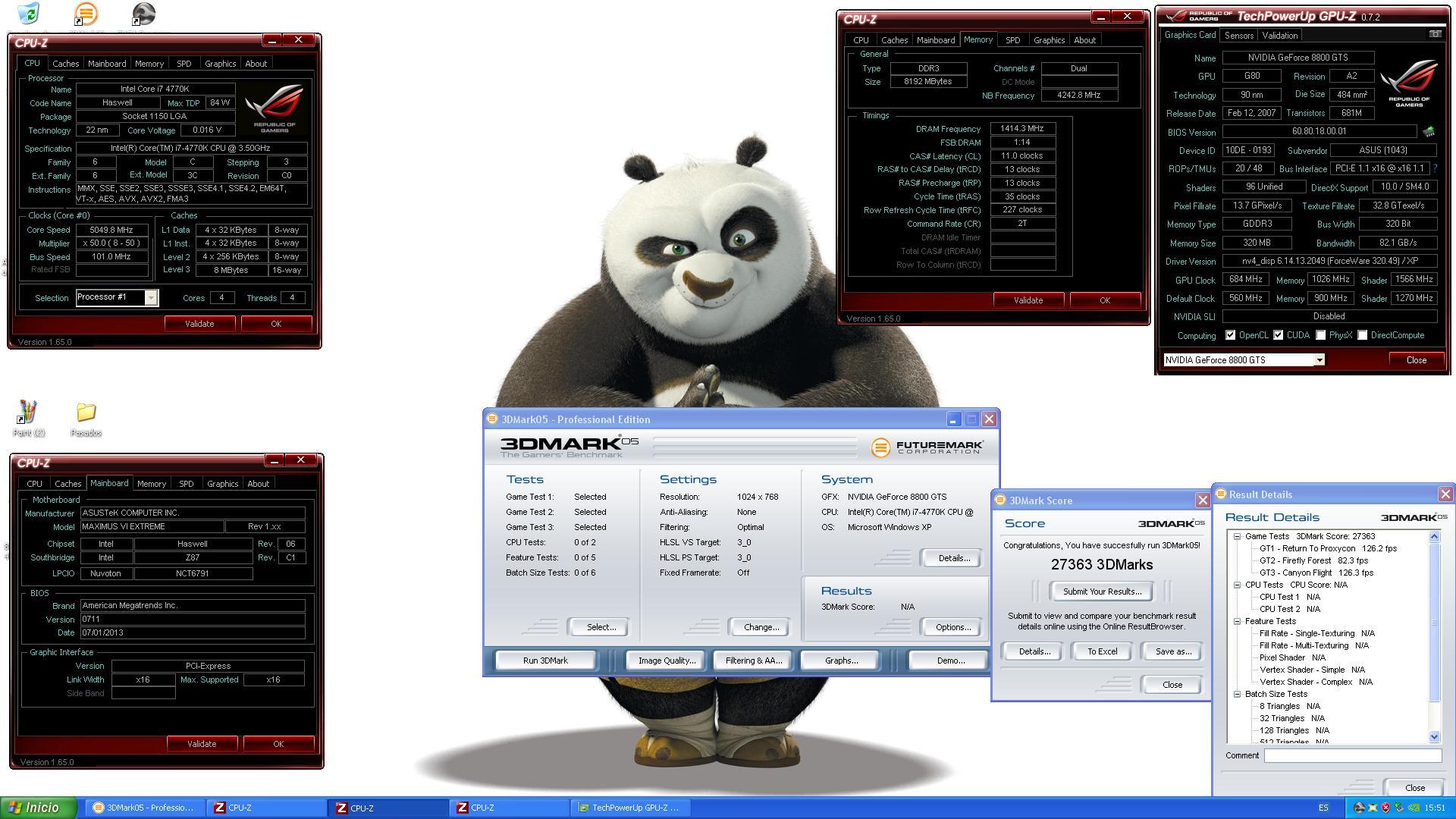Click the 3DMark Score window title icon
This screenshot has width=1456, height=819.
(x=999, y=500)
